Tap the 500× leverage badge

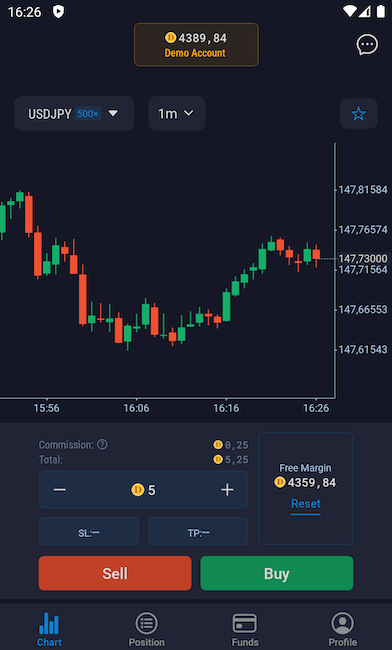(x=88, y=114)
